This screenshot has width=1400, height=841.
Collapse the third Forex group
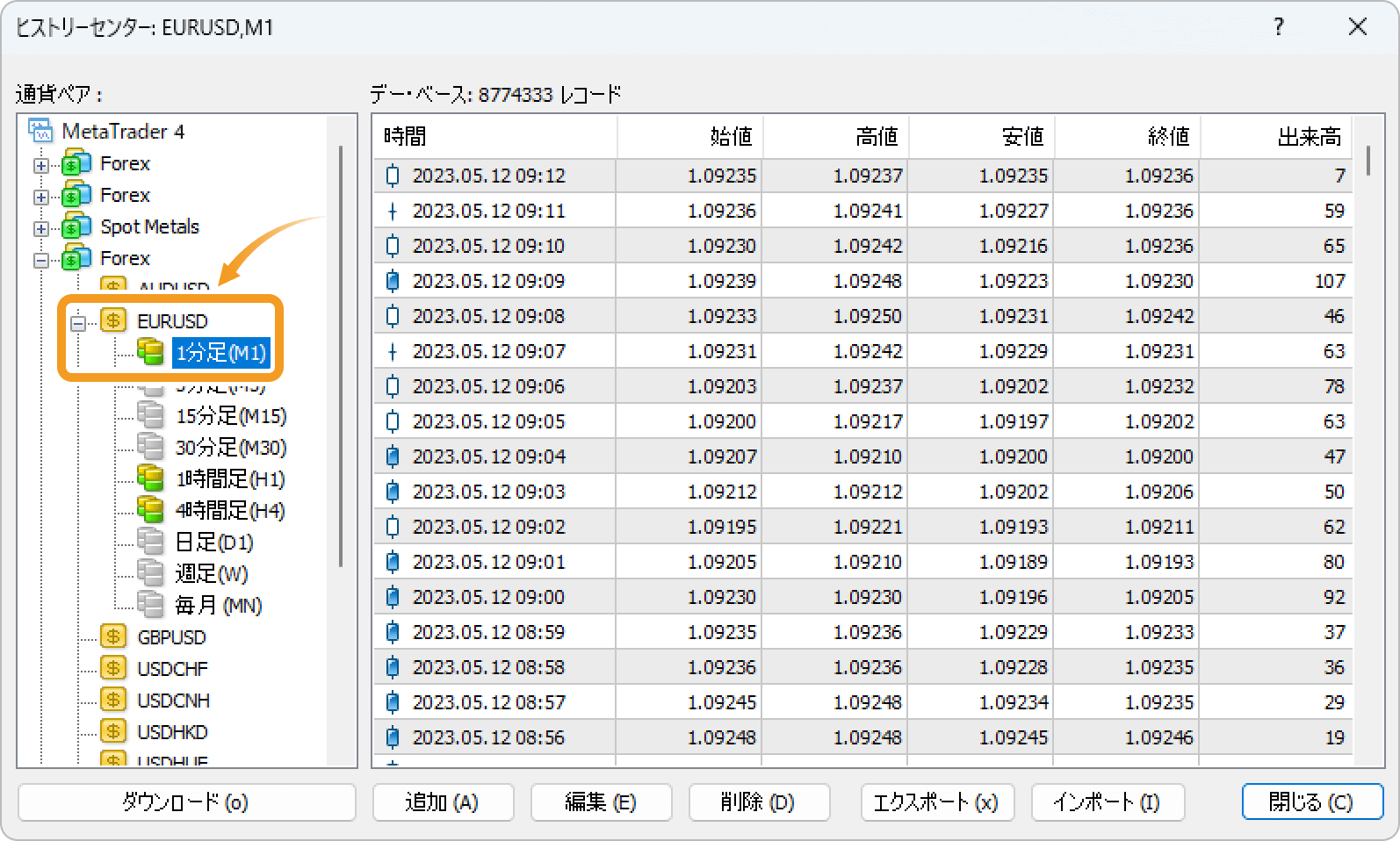point(41,260)
